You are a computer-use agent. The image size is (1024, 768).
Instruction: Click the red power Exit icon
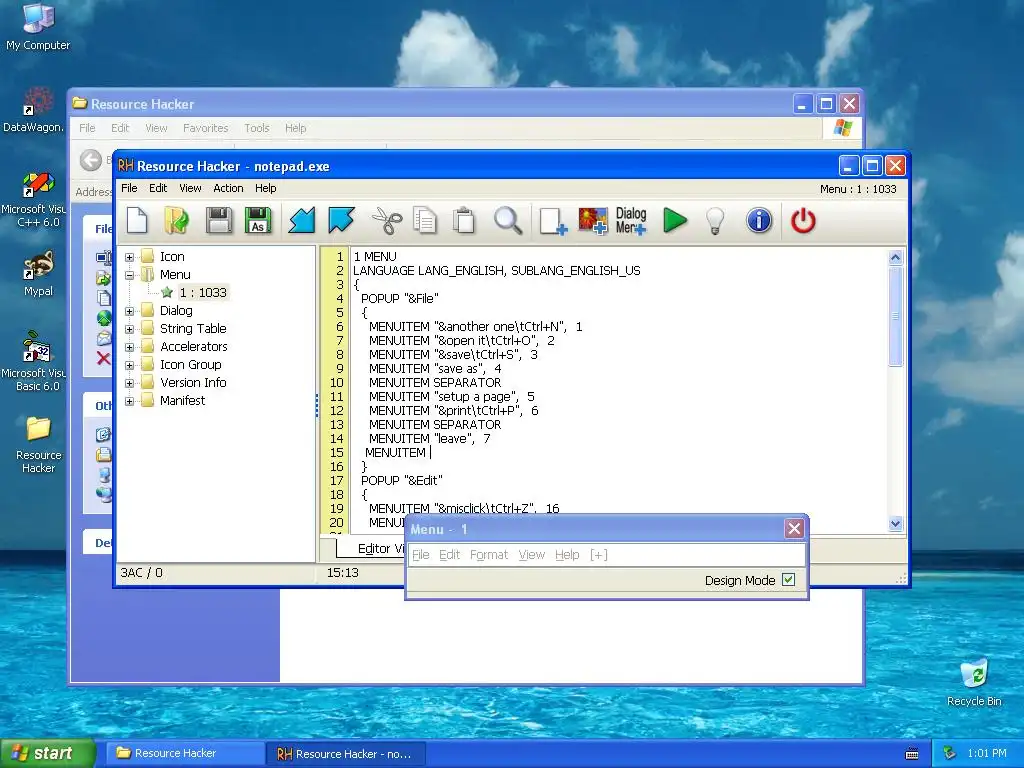pos(803,221)
